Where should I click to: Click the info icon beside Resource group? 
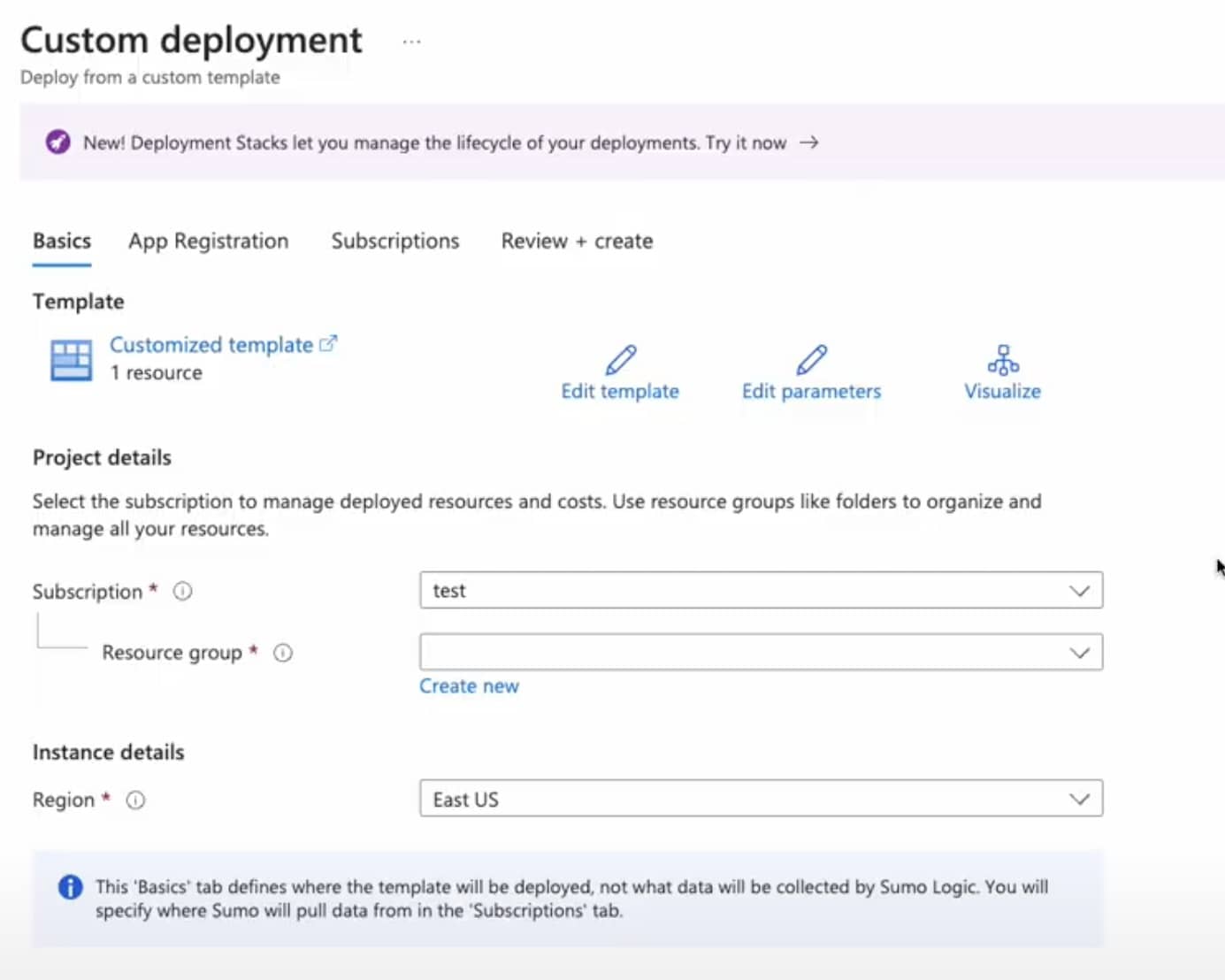click(281, 654)
